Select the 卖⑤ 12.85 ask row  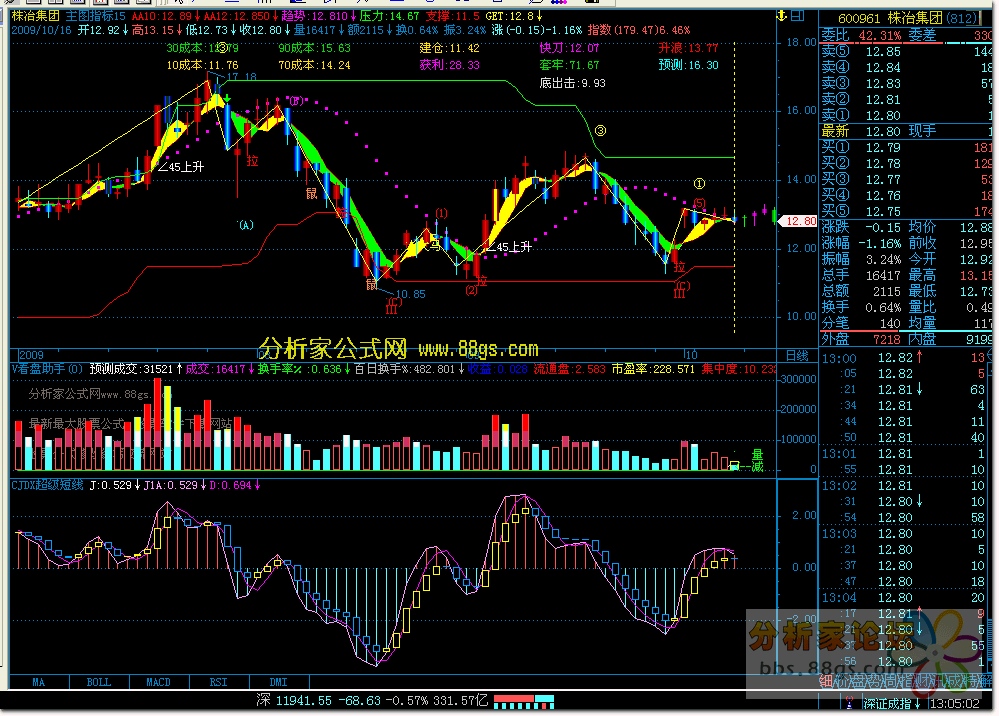click(x=907, y=52)
